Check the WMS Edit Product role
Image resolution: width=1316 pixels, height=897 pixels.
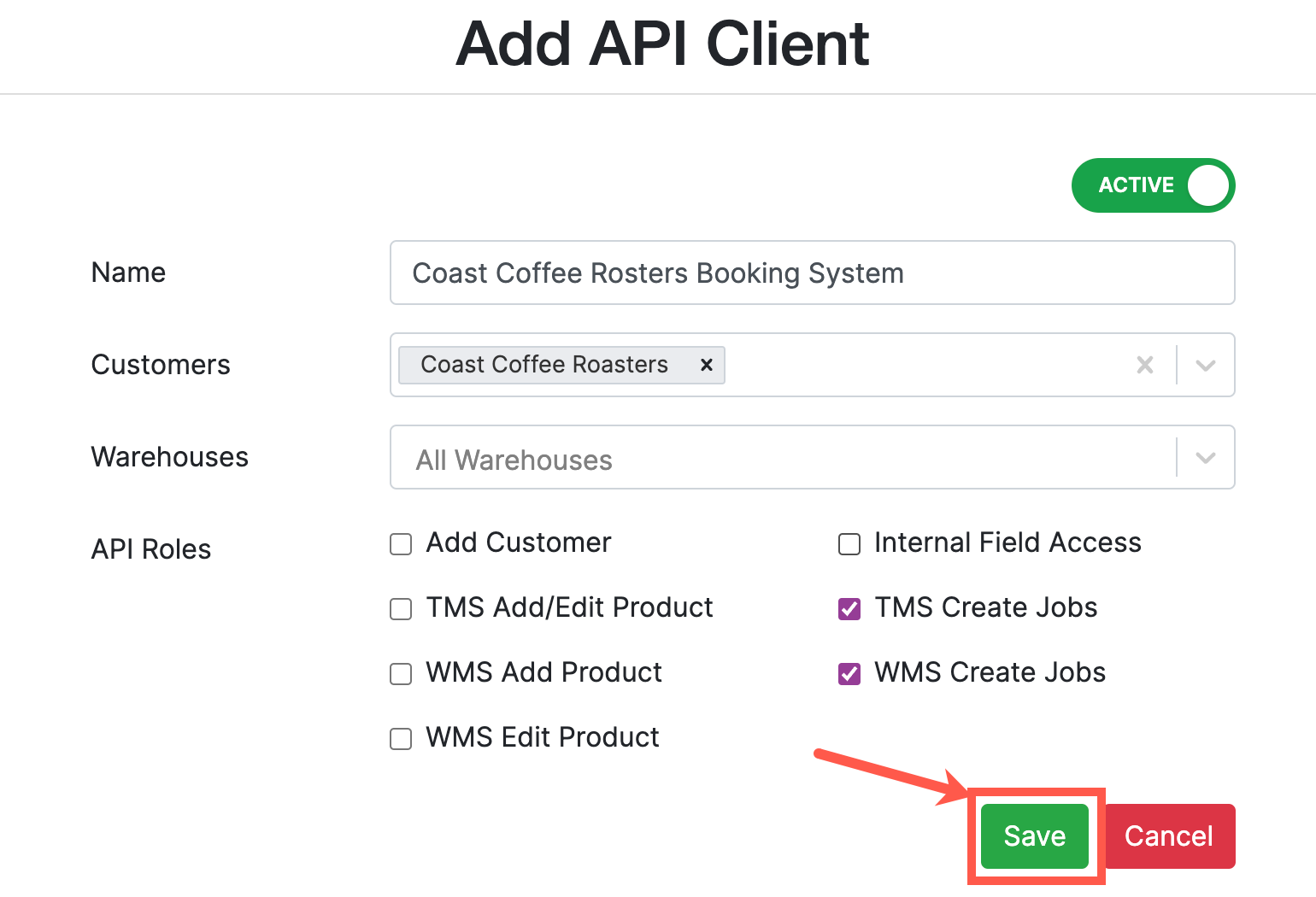(400, 738)
